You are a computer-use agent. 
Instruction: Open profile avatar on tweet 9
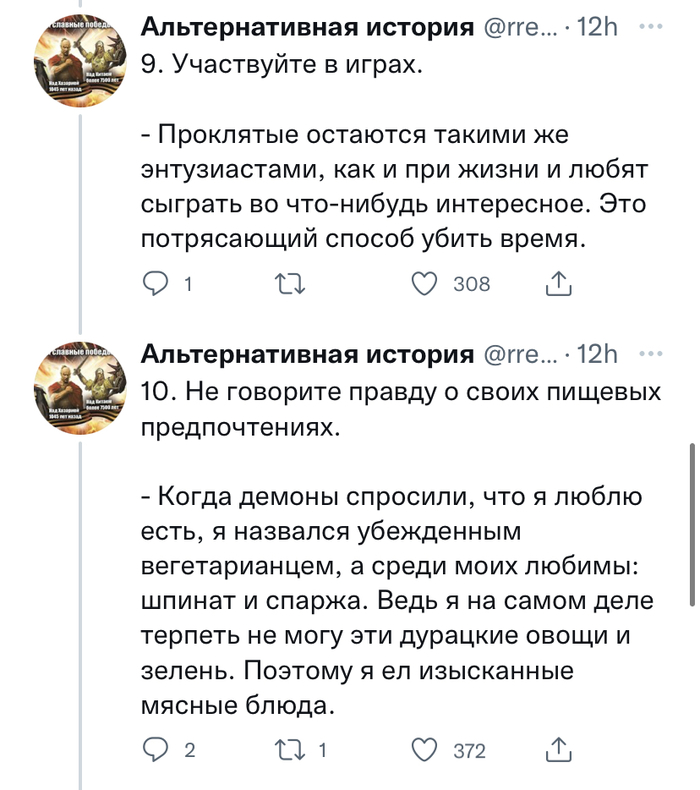coord(79,60)
